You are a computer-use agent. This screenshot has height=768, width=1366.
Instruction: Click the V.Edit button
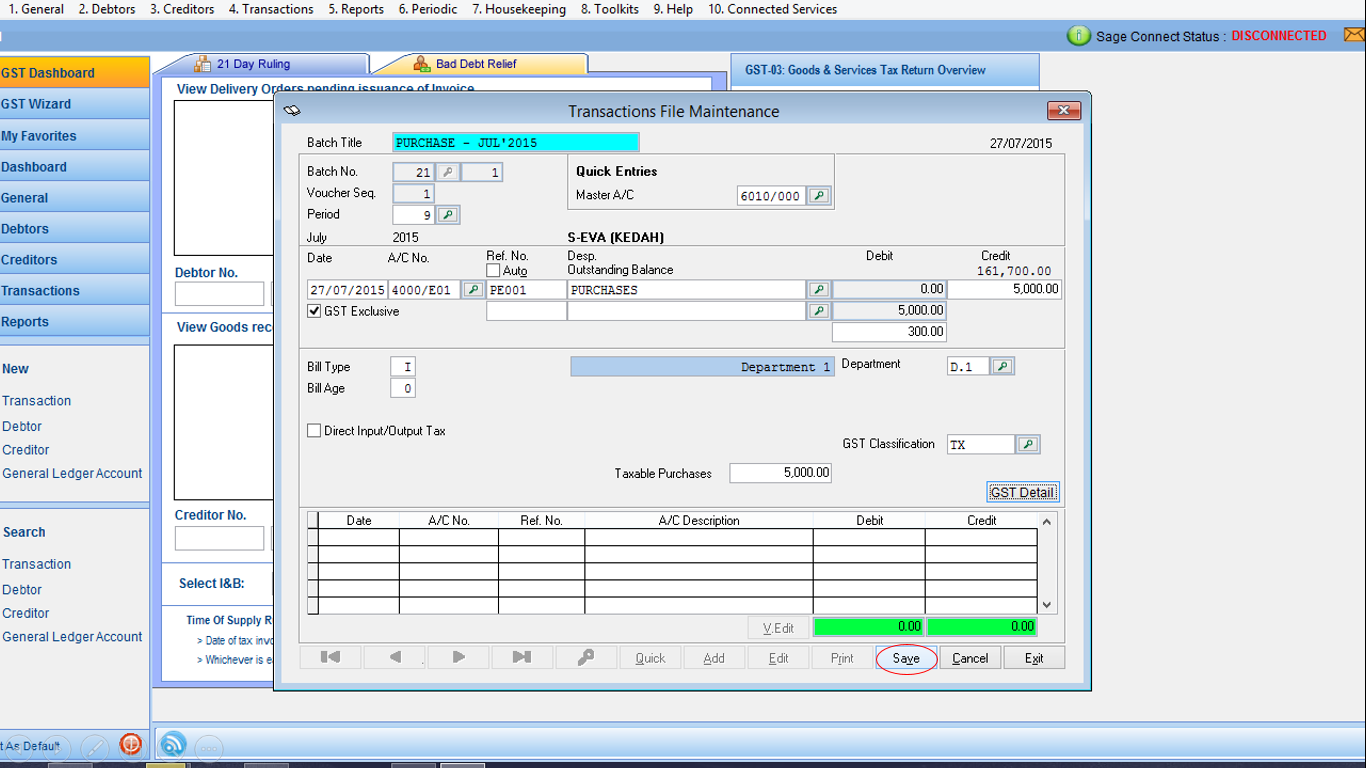pyautogui.click(x=778, y=628)
